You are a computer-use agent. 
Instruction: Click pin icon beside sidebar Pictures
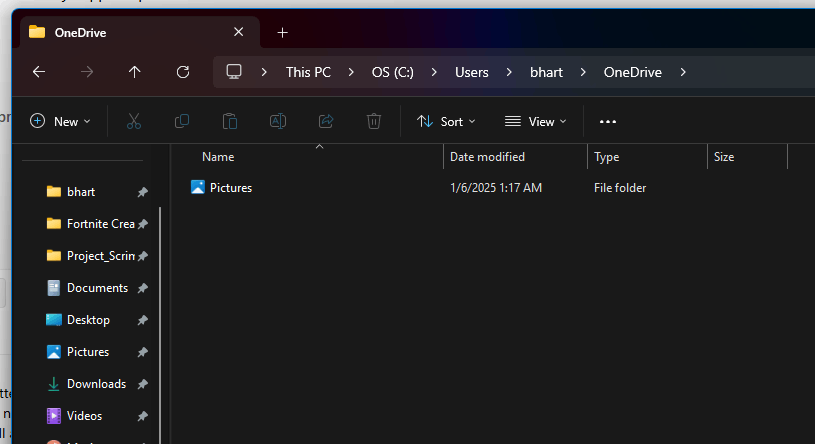(142, 352)
